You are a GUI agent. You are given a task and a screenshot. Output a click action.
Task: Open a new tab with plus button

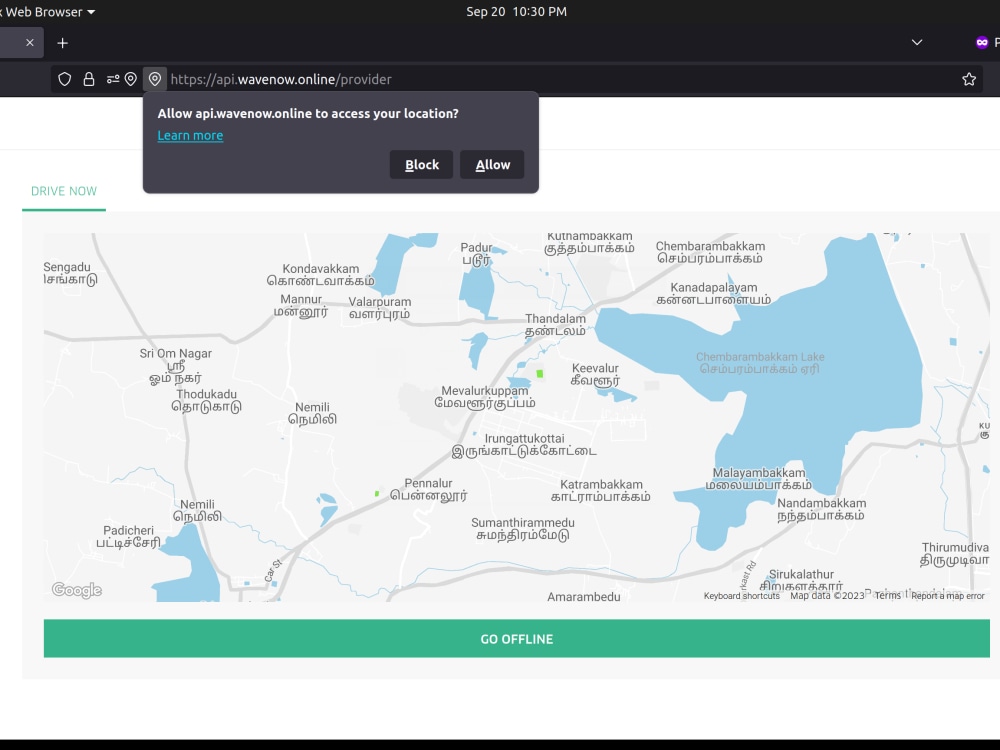(62, 43)
